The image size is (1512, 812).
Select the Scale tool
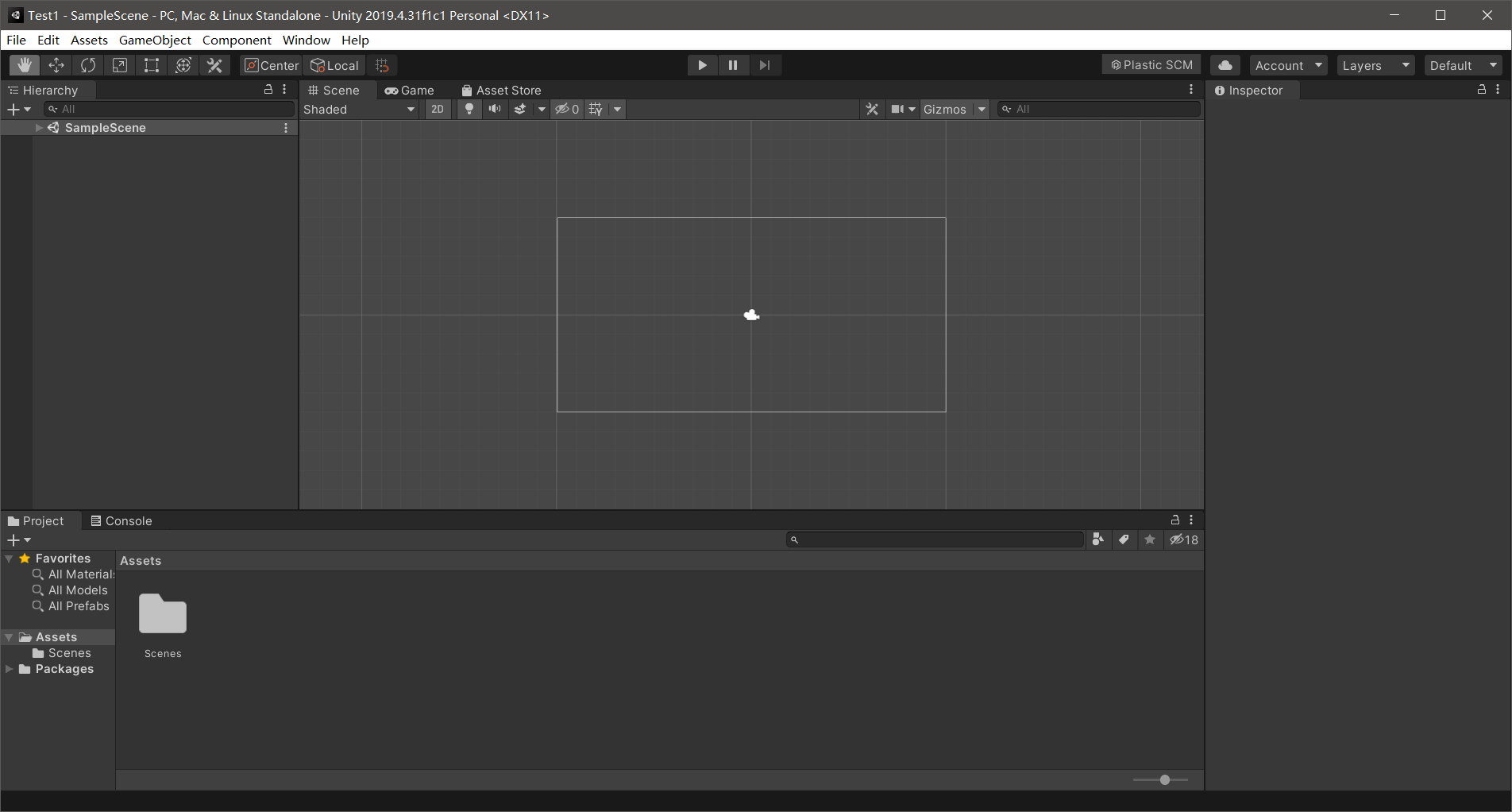click(x=119, y=65)
